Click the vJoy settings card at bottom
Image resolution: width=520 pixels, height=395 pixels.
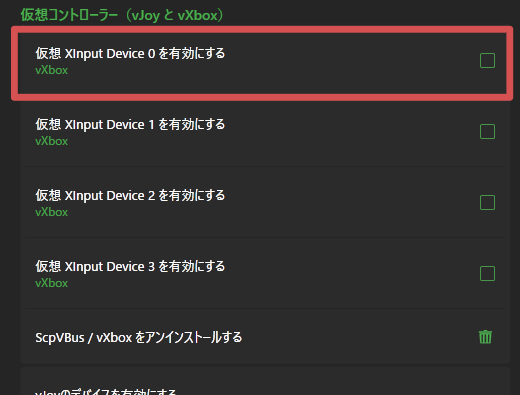tap(265, 381)
